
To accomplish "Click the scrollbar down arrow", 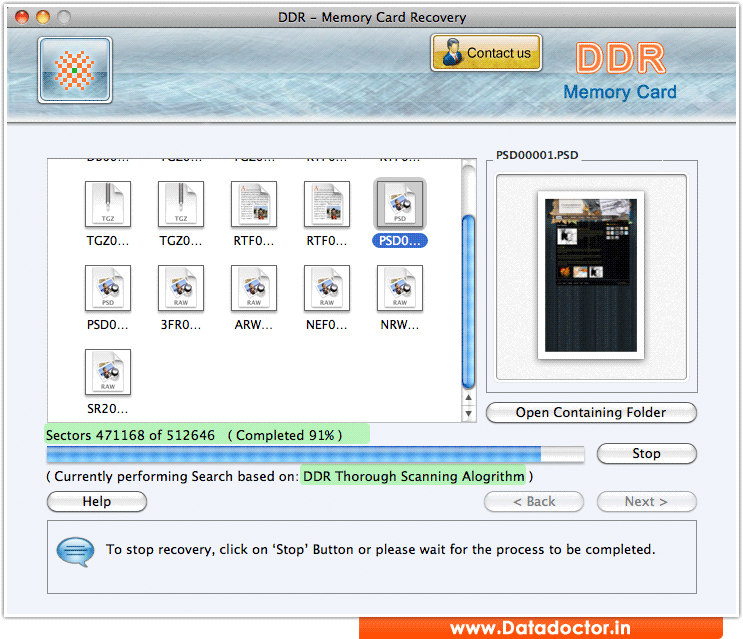I will tap(468, 414).
